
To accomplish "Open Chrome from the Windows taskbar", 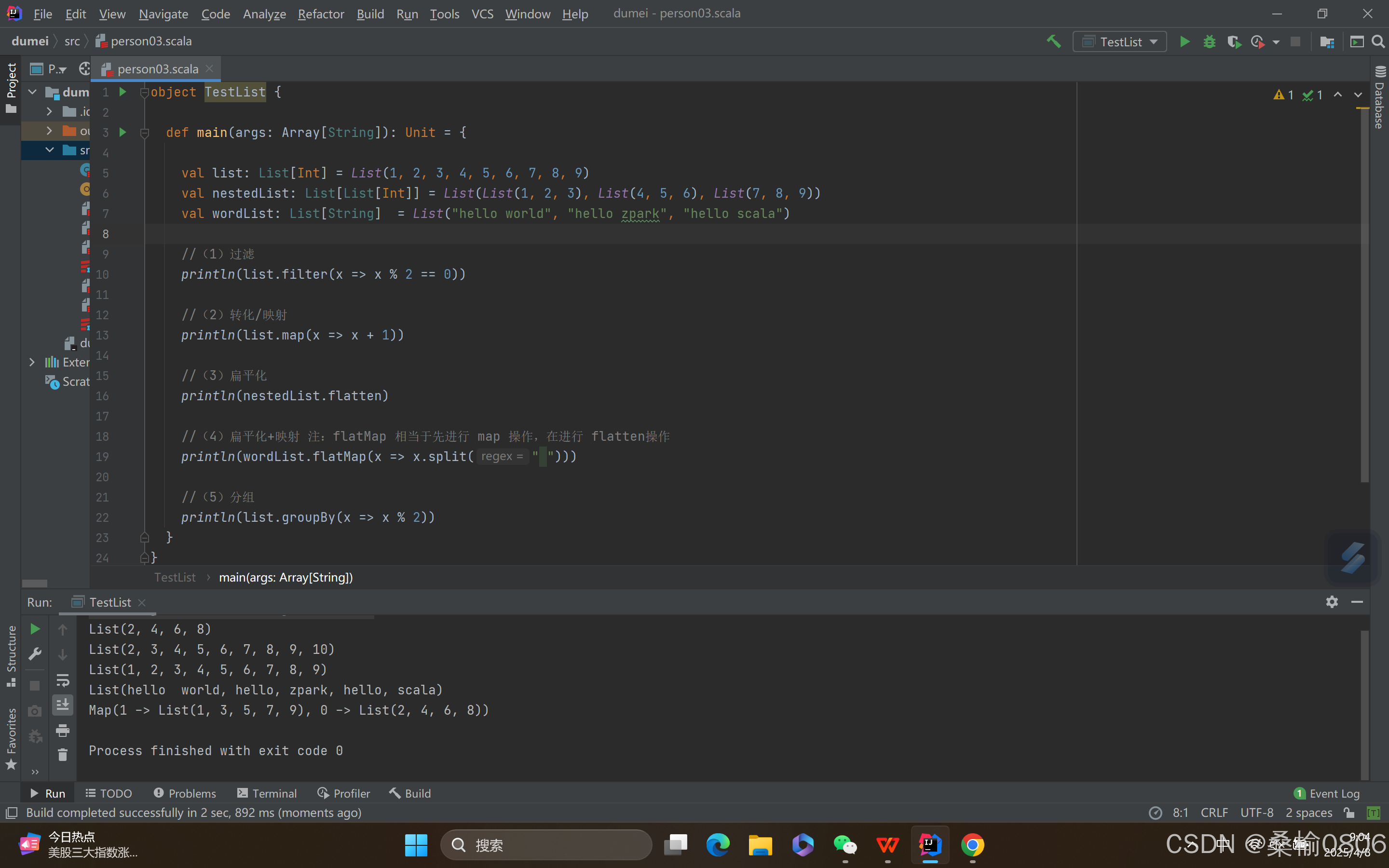I will point(972,845).
